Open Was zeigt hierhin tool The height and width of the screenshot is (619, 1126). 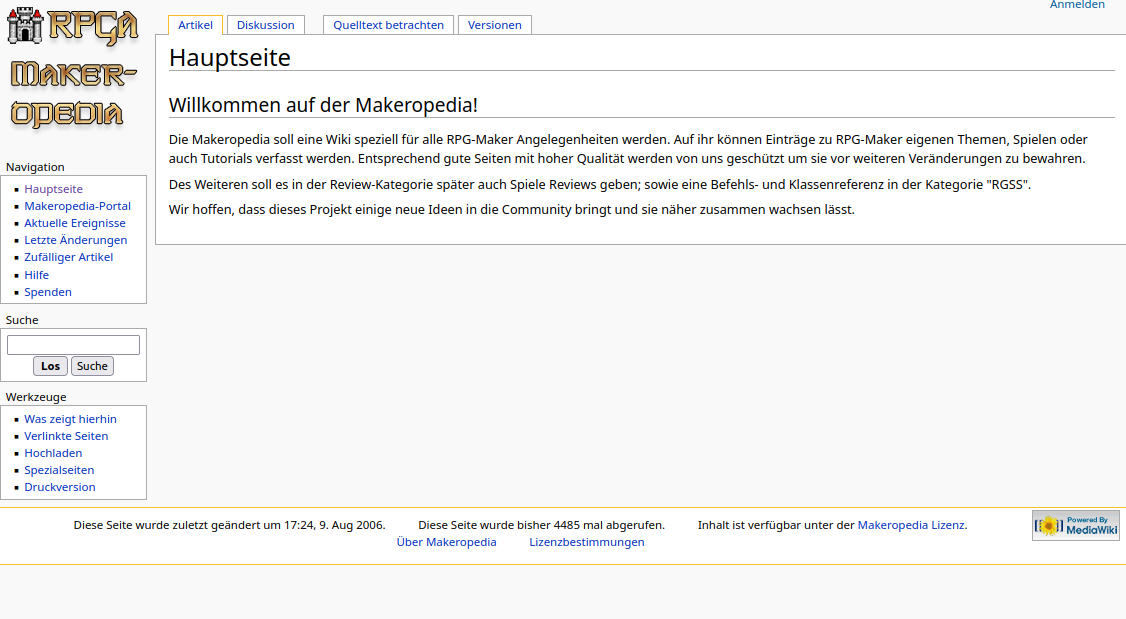[x=70, y=419]
